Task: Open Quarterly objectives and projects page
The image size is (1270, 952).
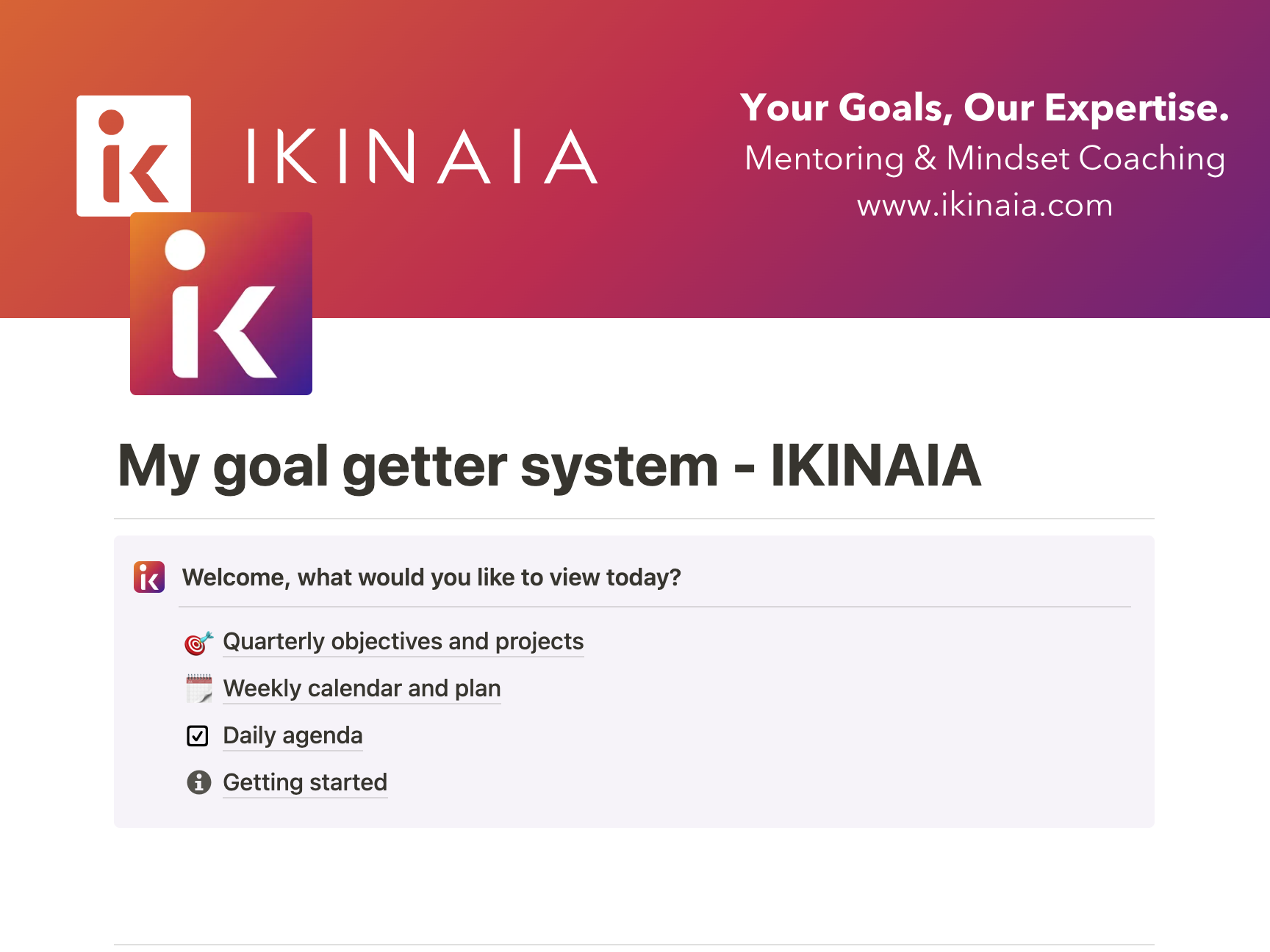Action: click(x=403, y=642)
